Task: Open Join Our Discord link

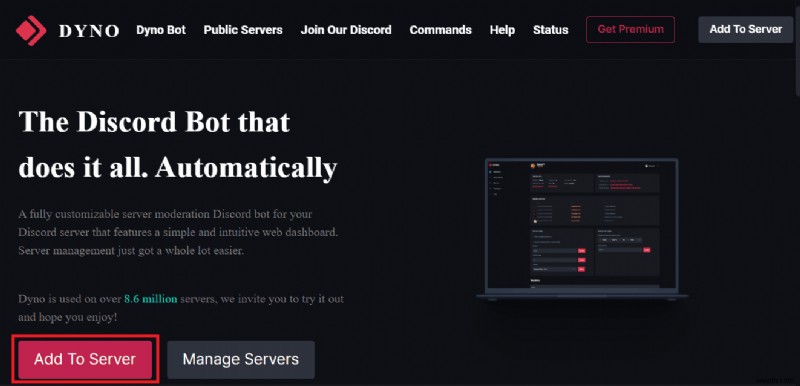Action: [346, 30]
